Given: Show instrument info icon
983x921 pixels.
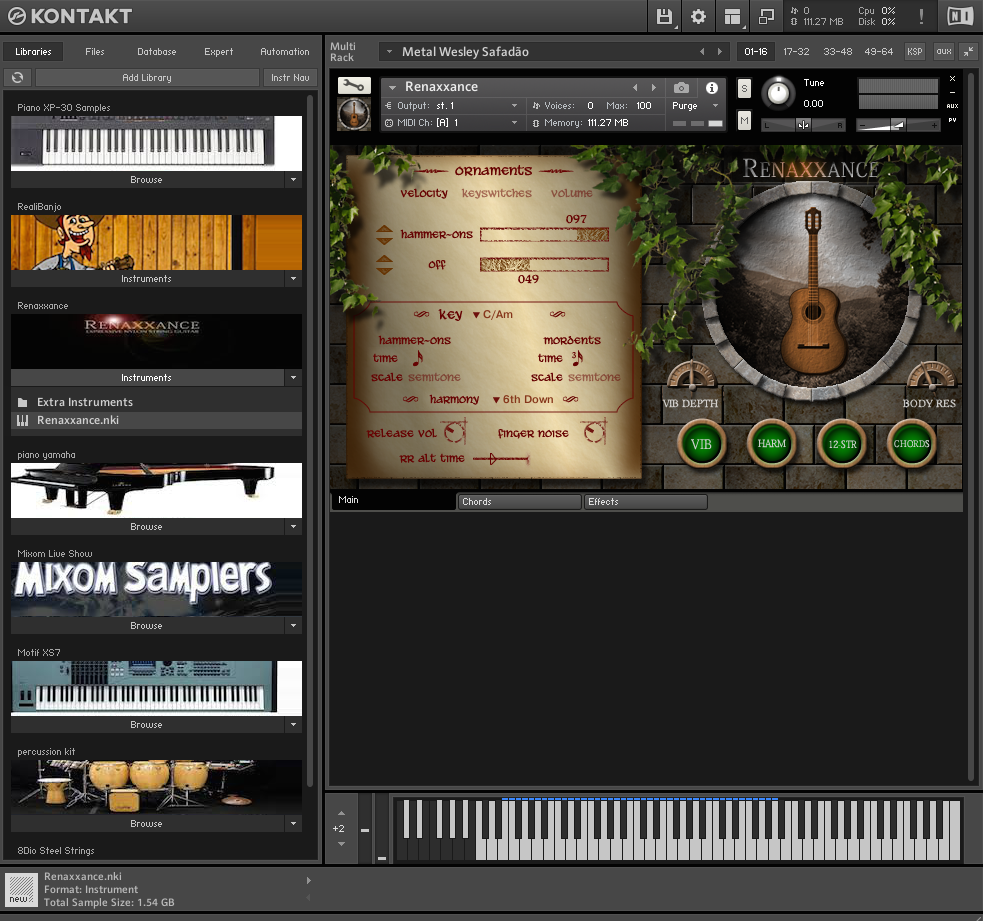Looking at the screenshot, I should (x=712, y=87).
